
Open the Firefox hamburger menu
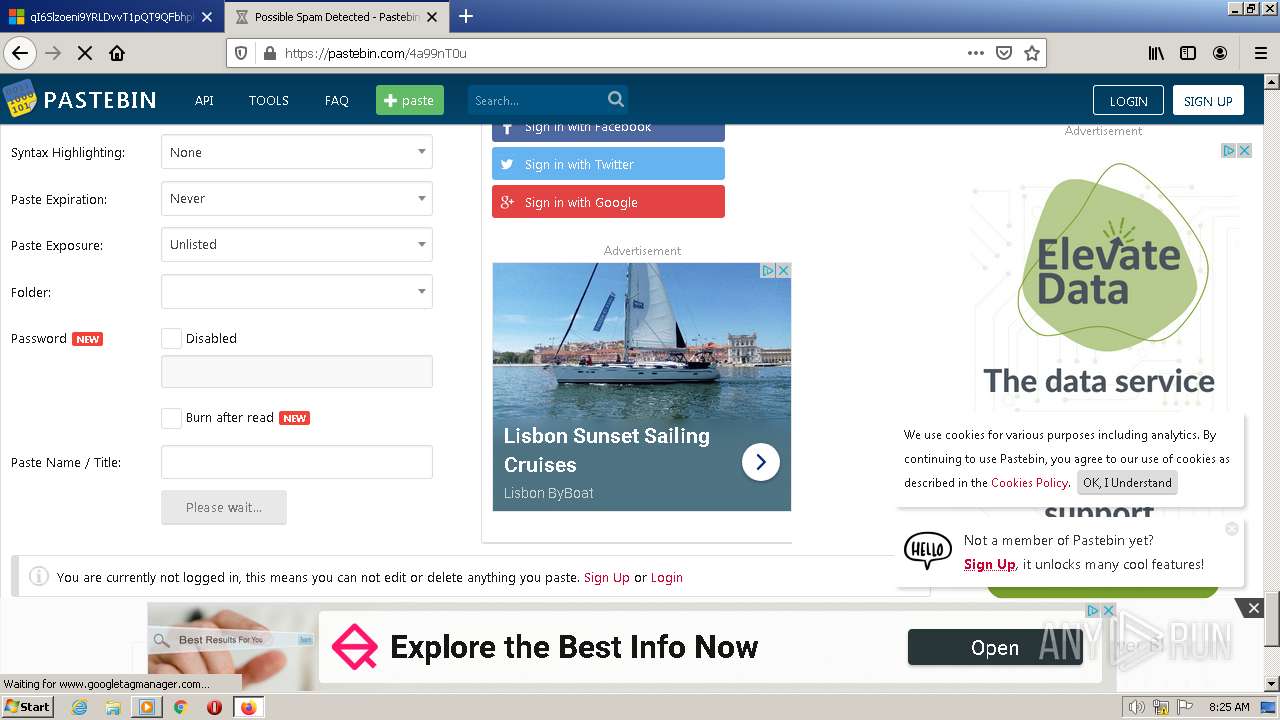pos(1260,53)
